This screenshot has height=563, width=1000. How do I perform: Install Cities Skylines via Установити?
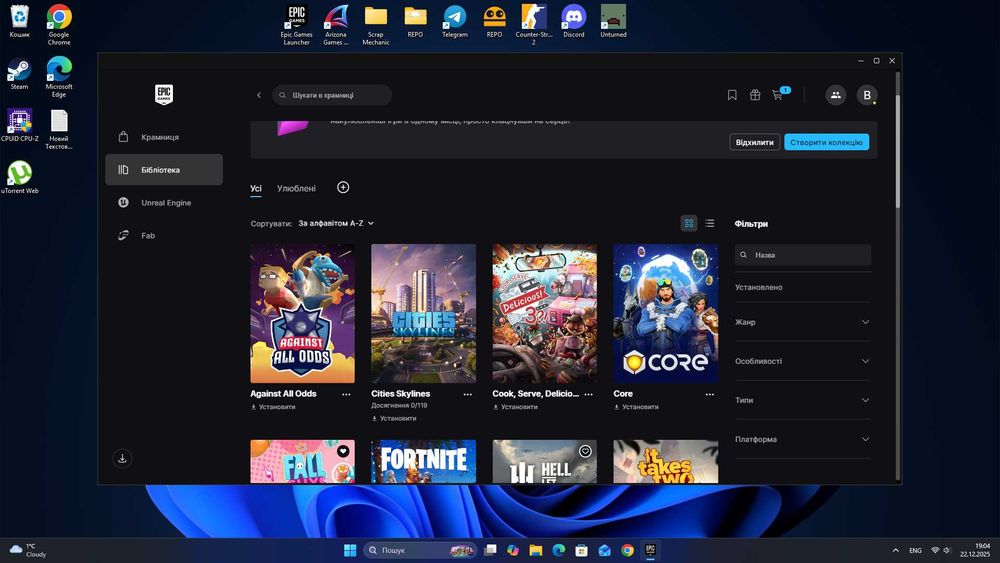click(x=394, y=418)
